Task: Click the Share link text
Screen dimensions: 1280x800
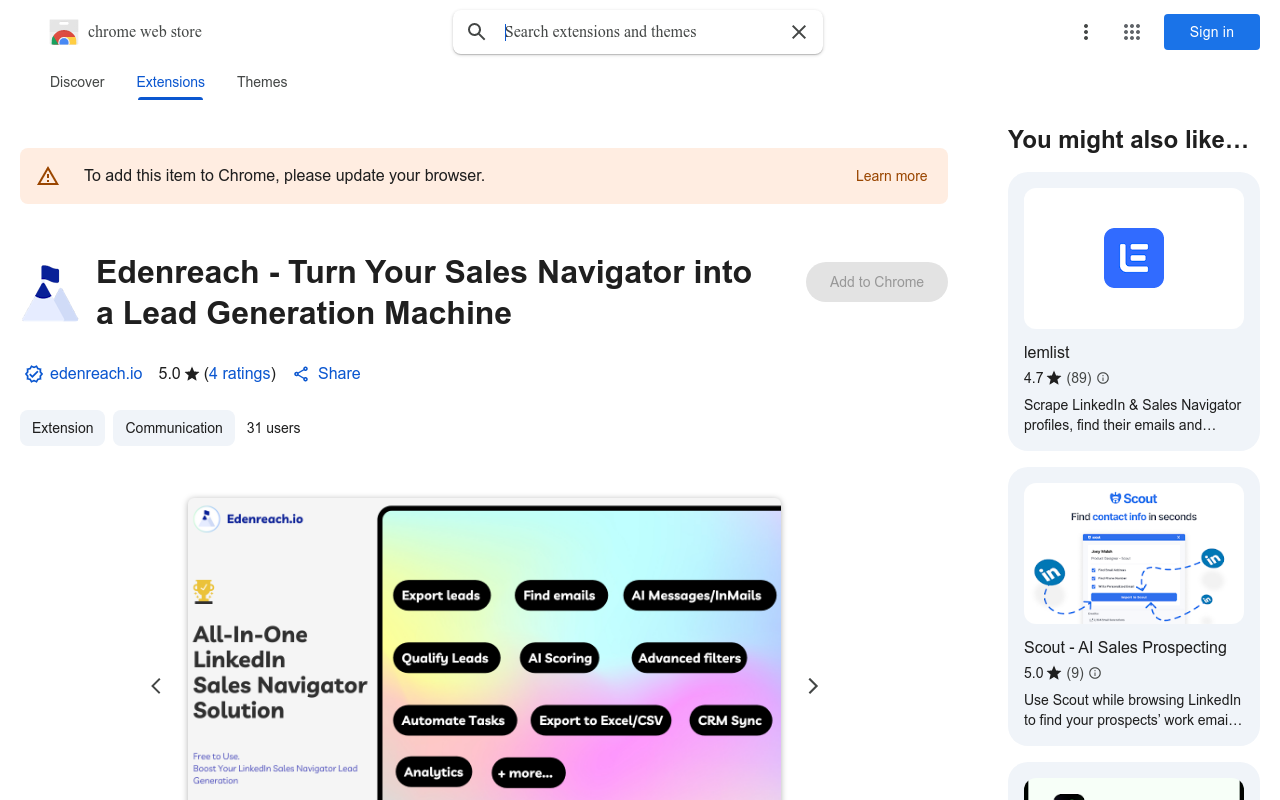Action: (x=339, y=373)
